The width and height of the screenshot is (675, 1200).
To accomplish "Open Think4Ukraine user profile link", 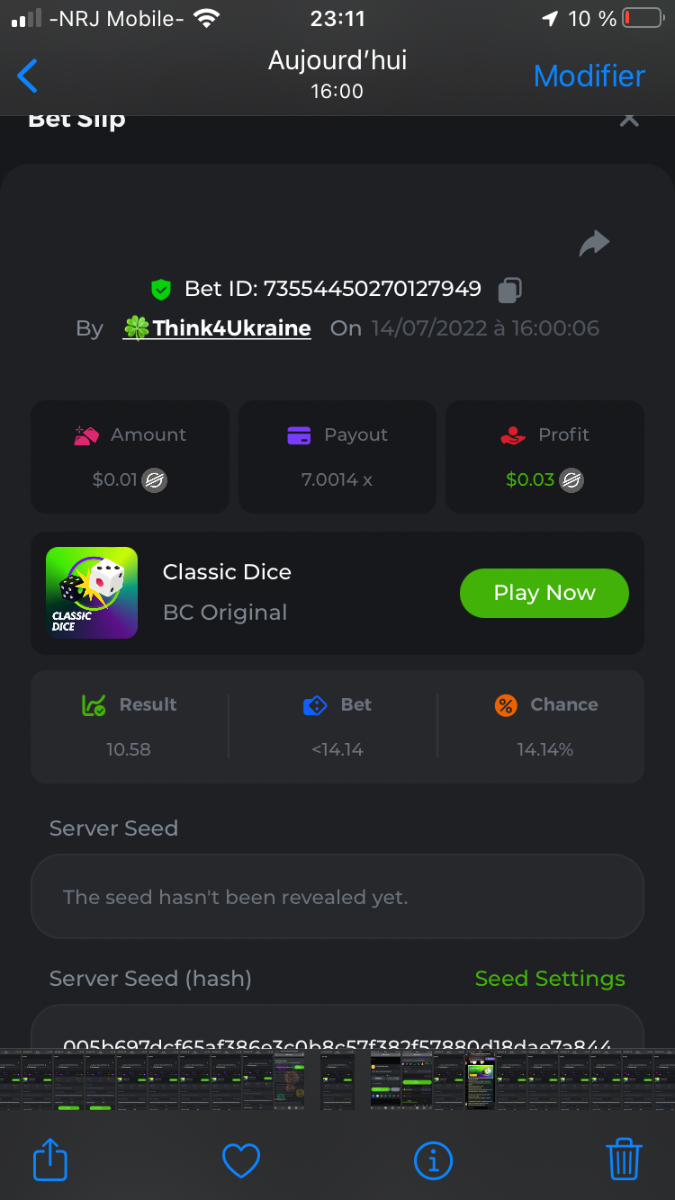I will pos(217,328).
